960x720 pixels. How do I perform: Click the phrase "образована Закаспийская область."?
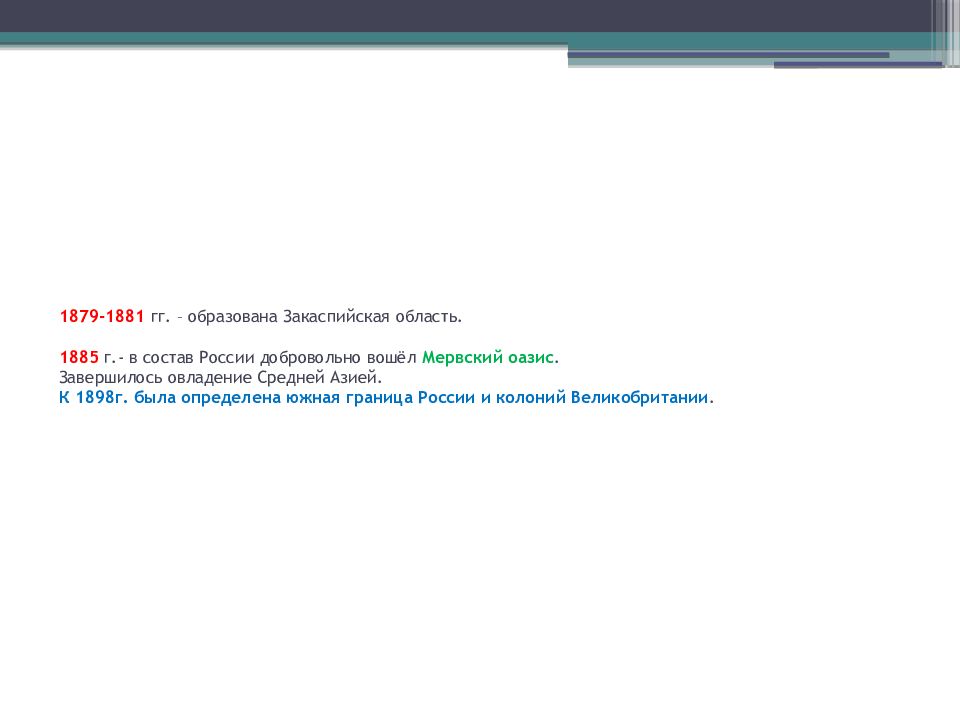[324, 317]
